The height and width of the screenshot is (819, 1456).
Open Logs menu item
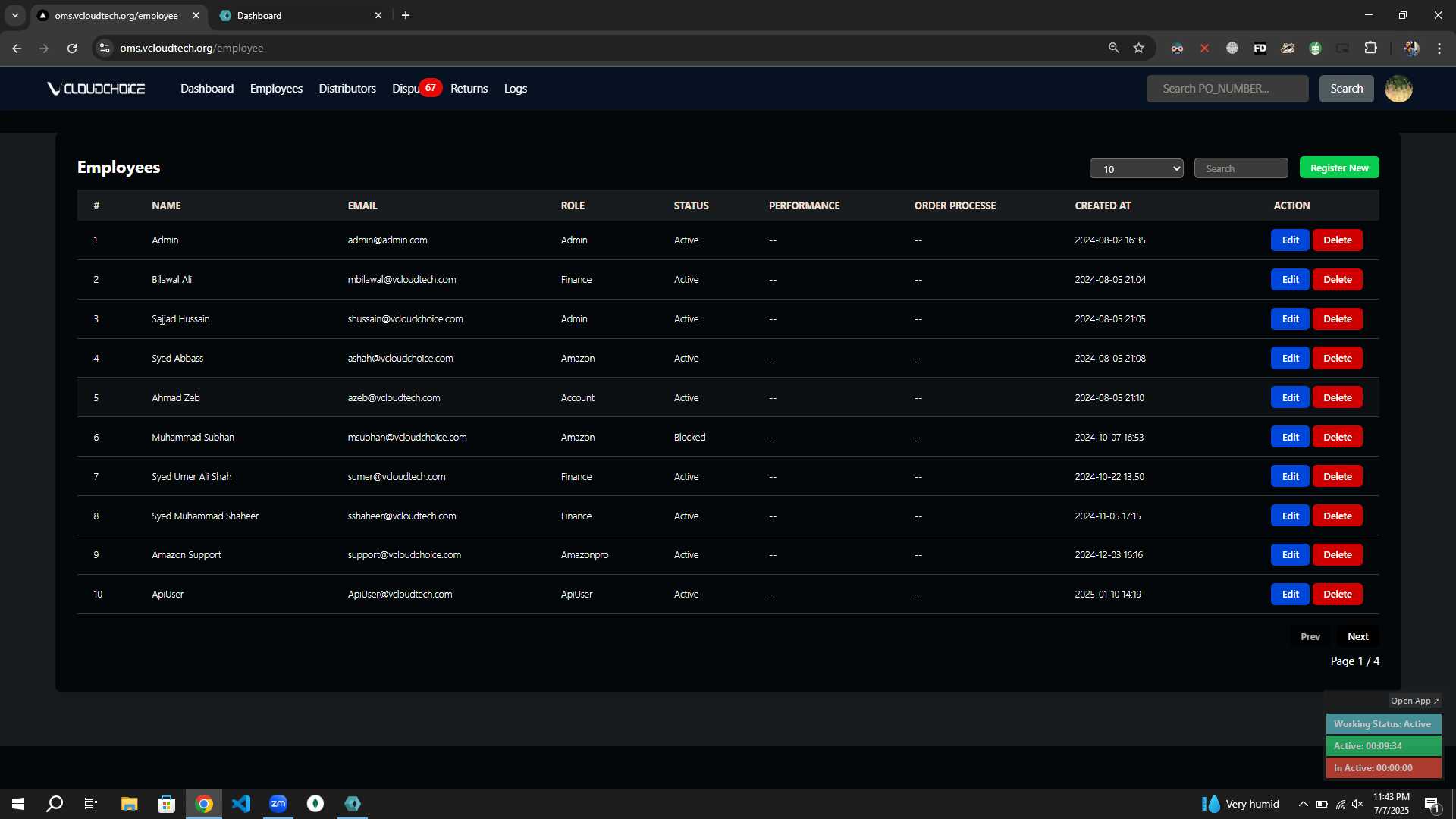point(516,89)
